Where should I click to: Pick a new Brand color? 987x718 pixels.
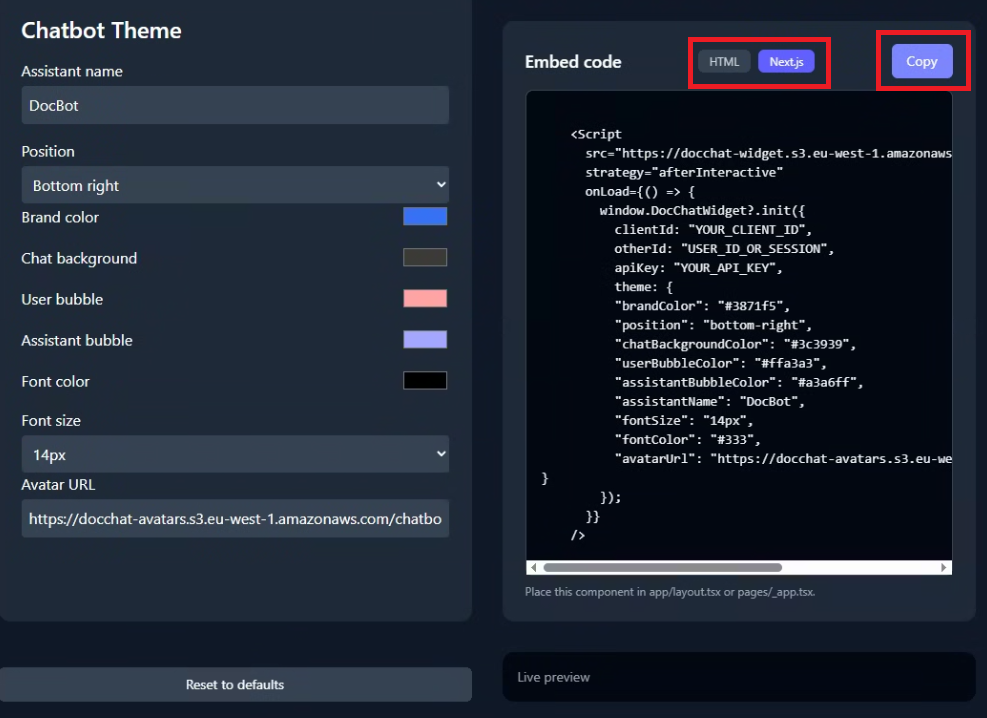(425, 216)
